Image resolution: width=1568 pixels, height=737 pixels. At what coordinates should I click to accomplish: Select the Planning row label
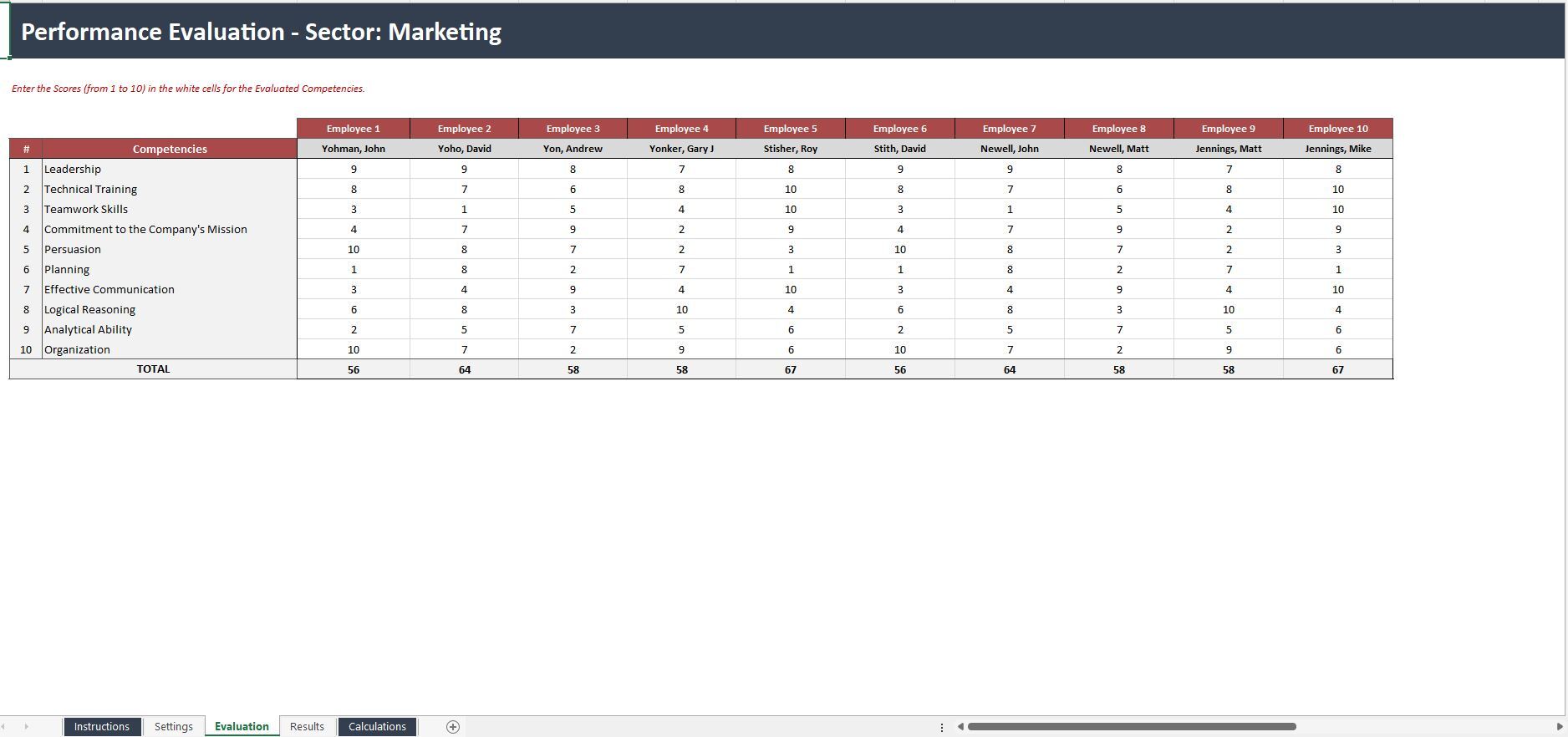170,269
